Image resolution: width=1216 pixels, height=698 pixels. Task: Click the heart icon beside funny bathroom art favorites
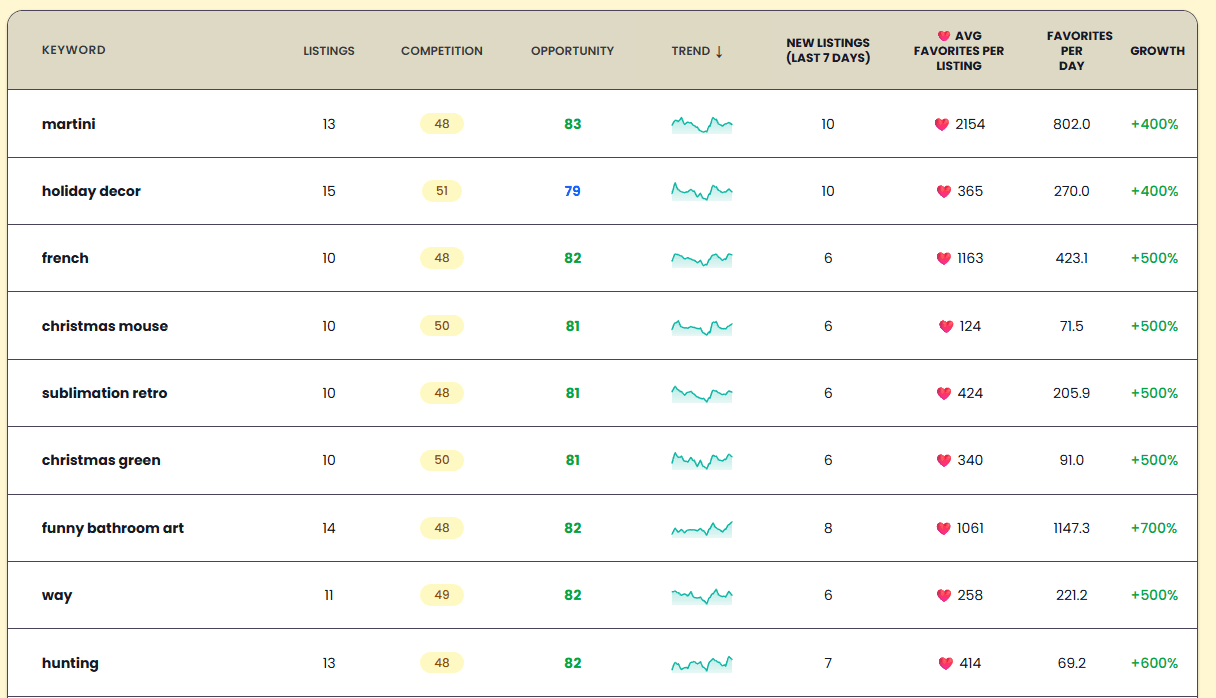point(944,528)
